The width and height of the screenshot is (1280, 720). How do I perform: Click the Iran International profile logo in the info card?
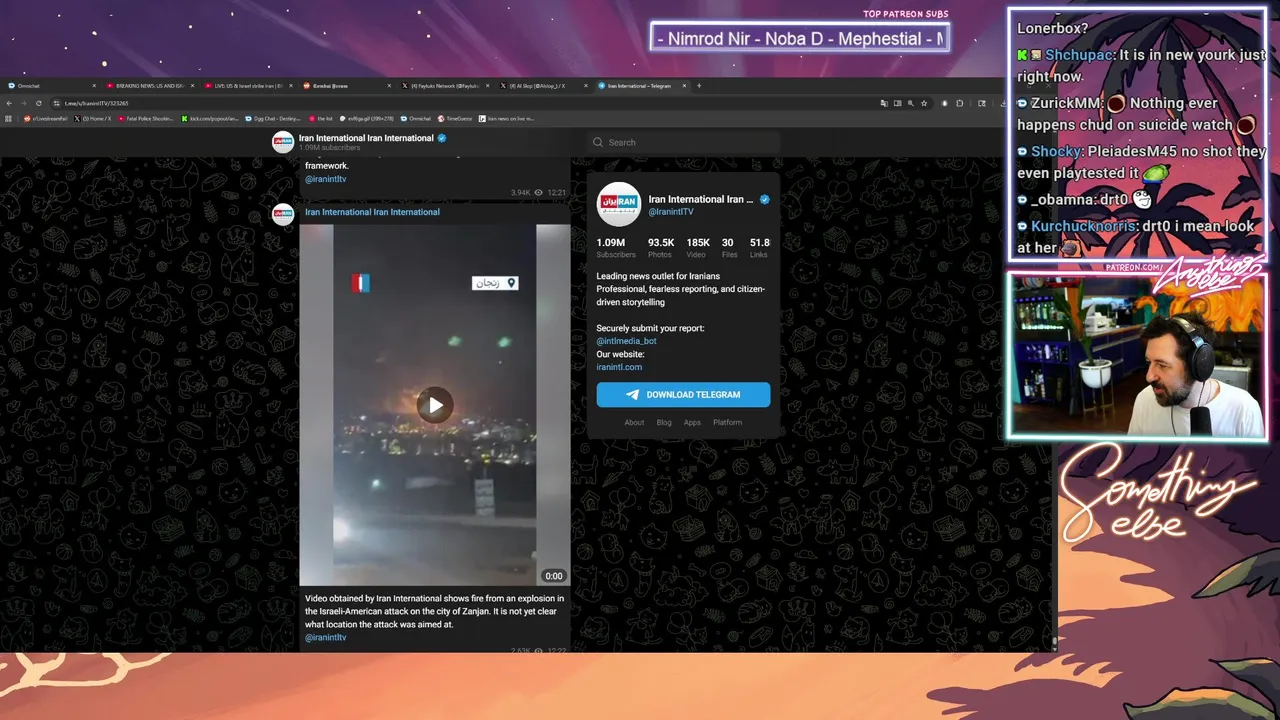click(618, 204)
